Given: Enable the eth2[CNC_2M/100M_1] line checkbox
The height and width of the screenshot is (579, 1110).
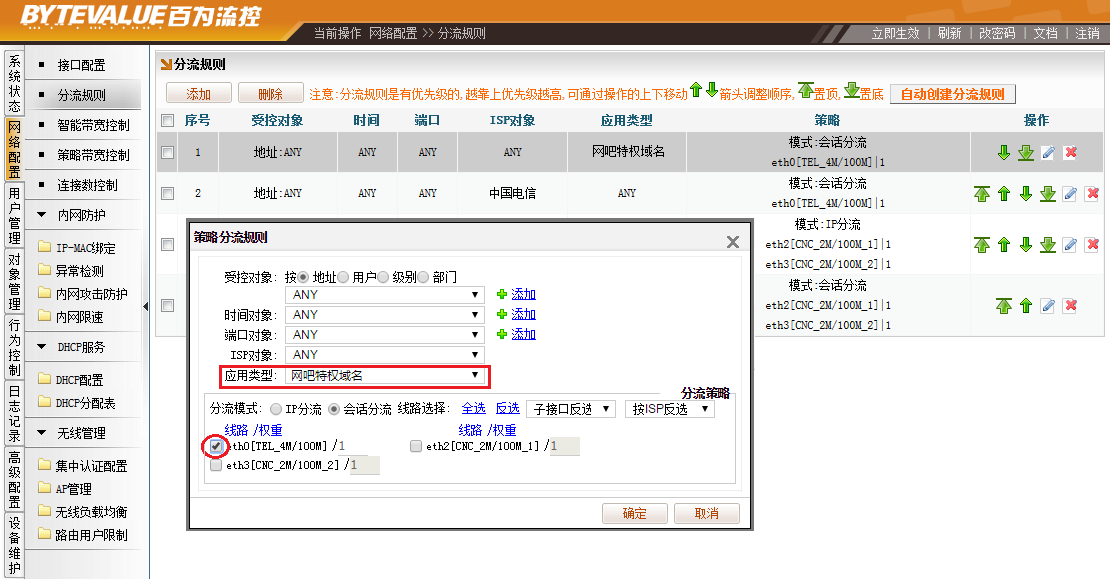Looking at the screenshot, I should coord(416,447).
